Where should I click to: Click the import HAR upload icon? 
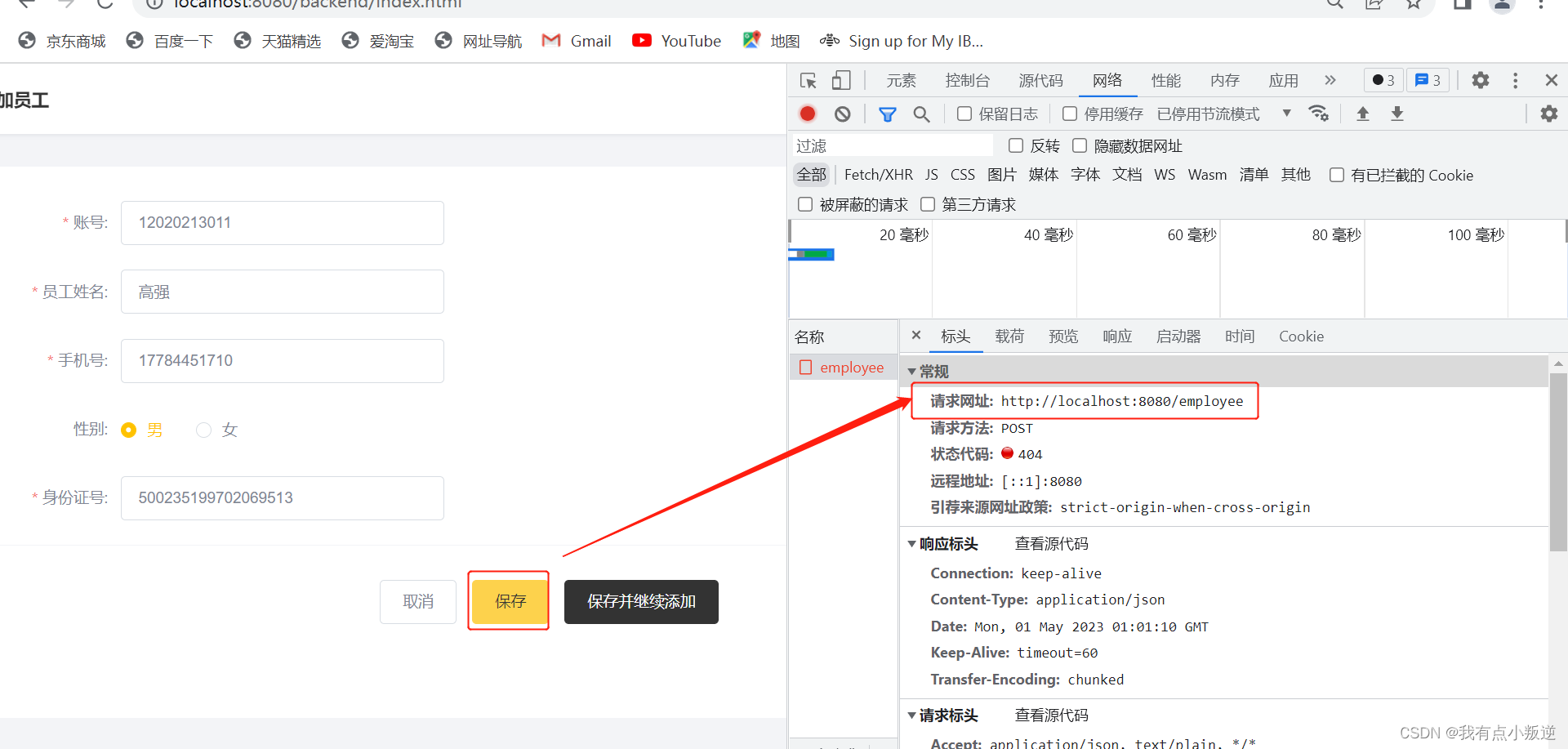[x=1362, y=114]
